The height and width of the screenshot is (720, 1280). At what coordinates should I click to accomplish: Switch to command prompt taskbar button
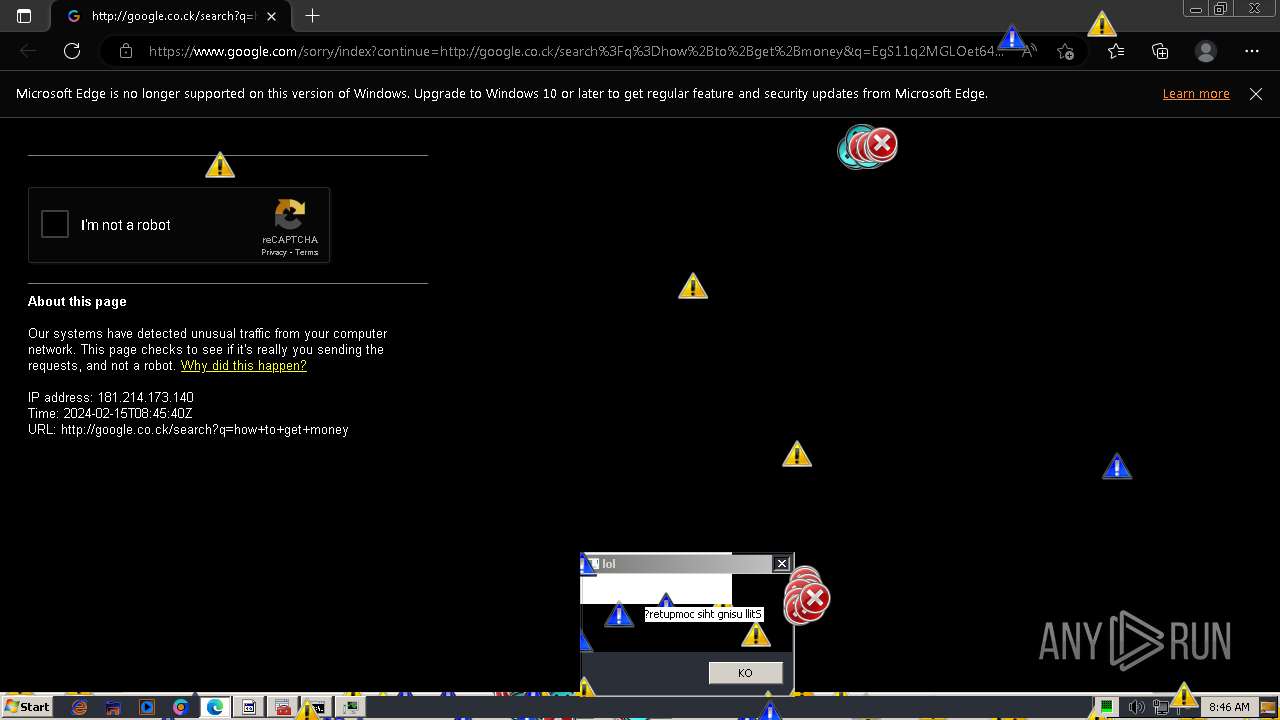317,707
